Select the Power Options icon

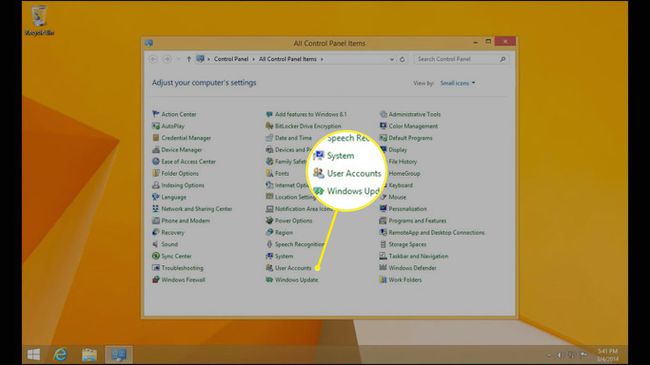pos(269,220)
